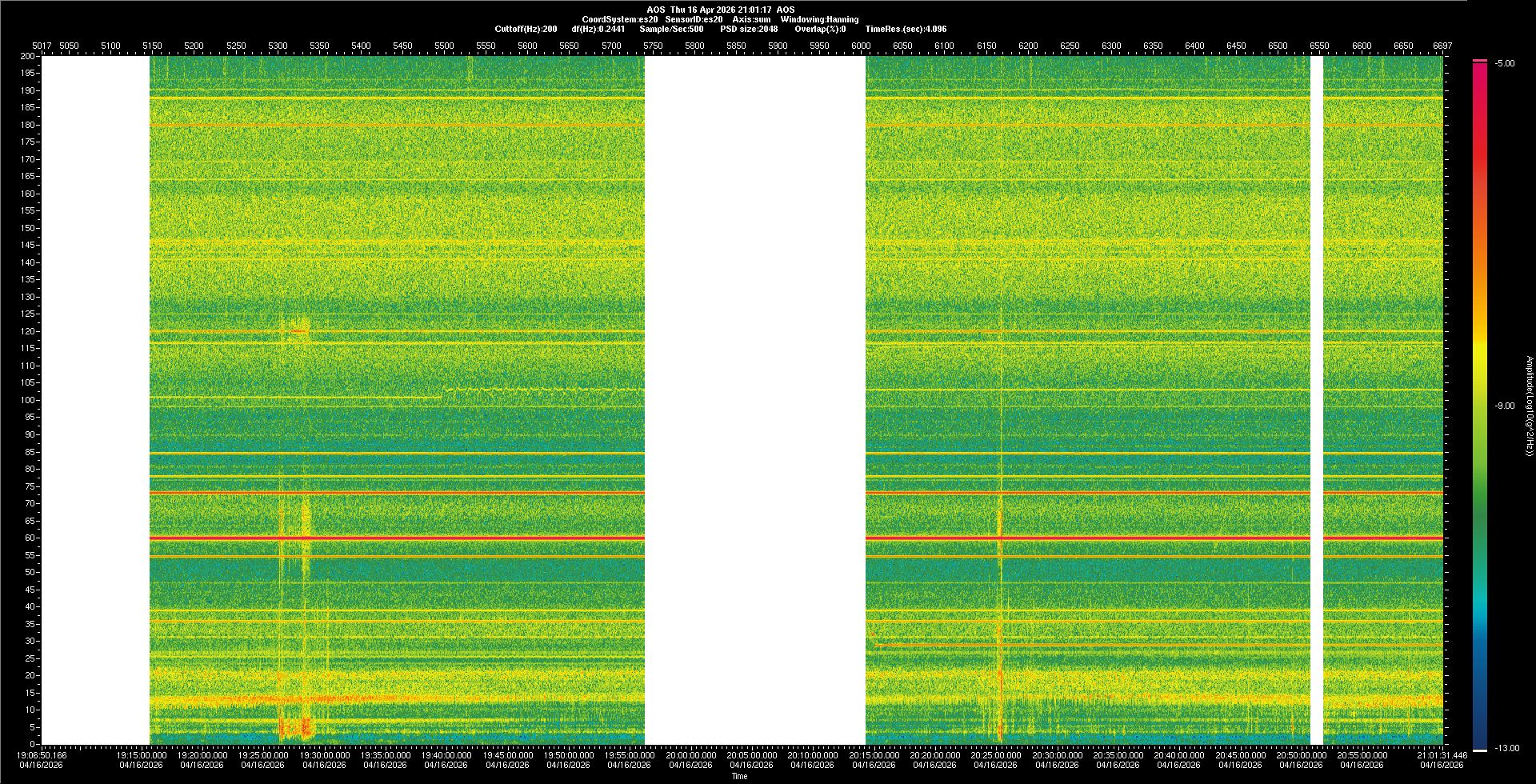Click the 5500 tick on the top axis
Image resolution: width=1536 pixels, height=784 pixels.
tap(444, 46)
